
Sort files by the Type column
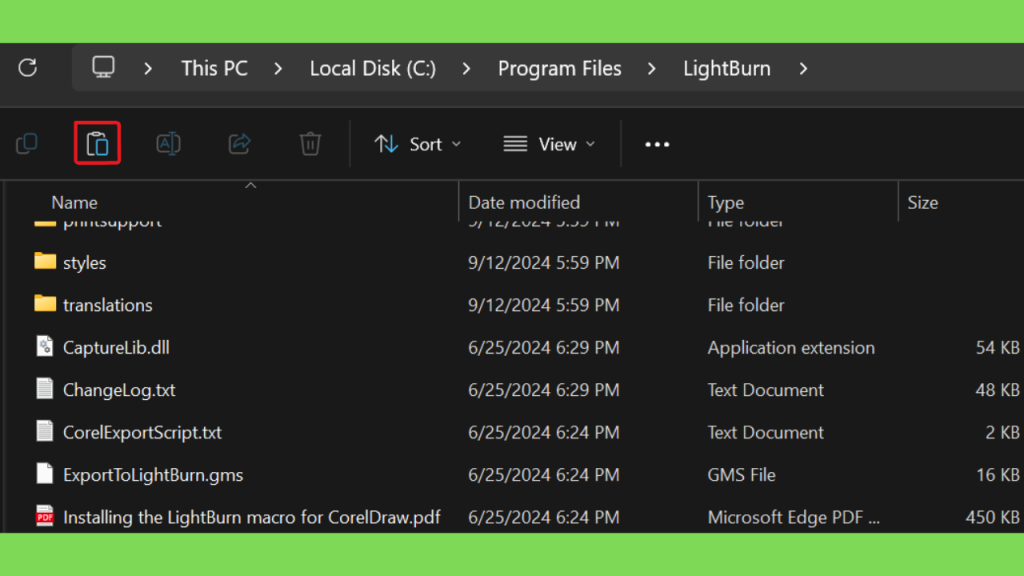click(726, 203)
